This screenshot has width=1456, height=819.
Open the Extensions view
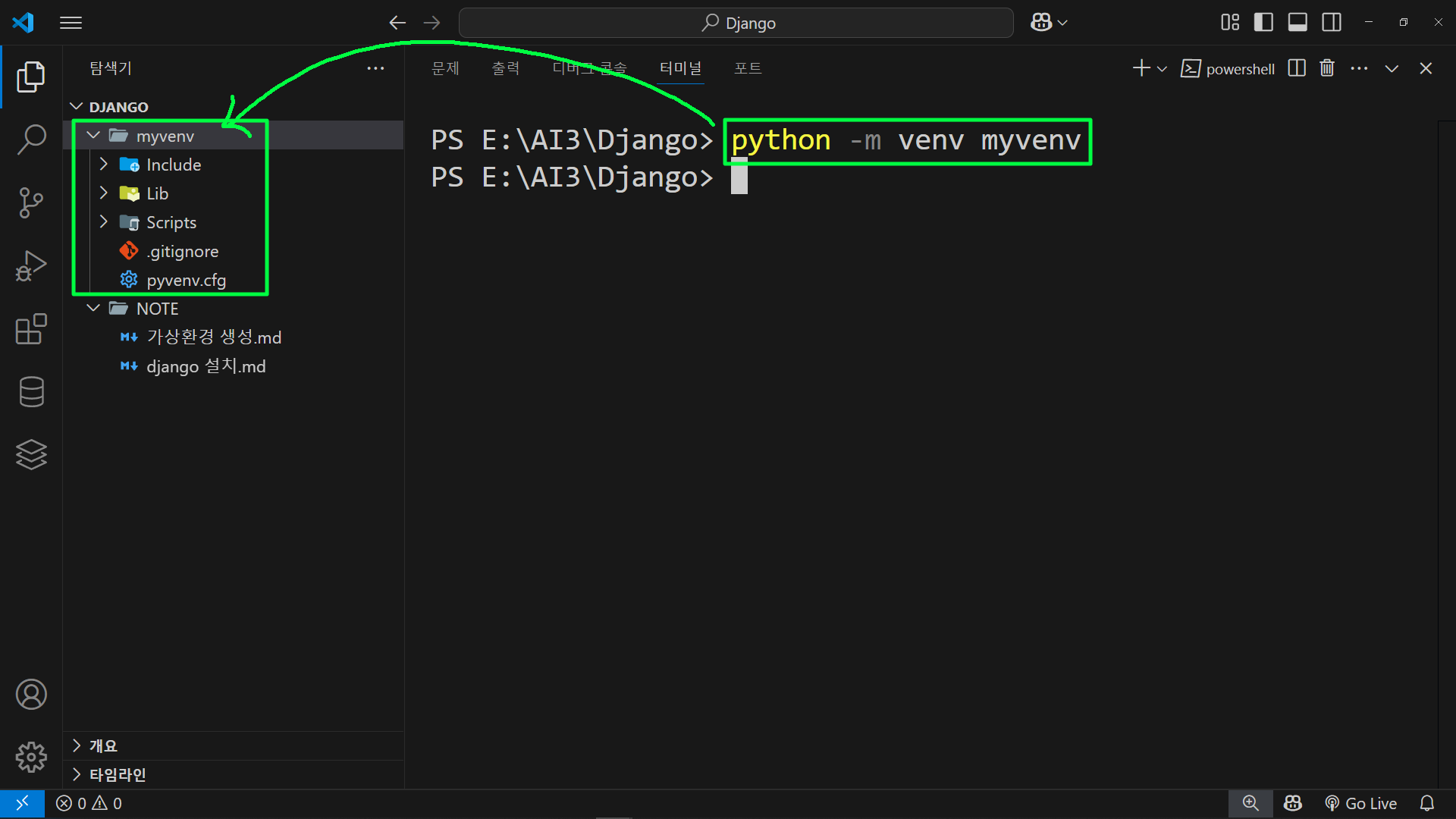(x=31, y=329)
